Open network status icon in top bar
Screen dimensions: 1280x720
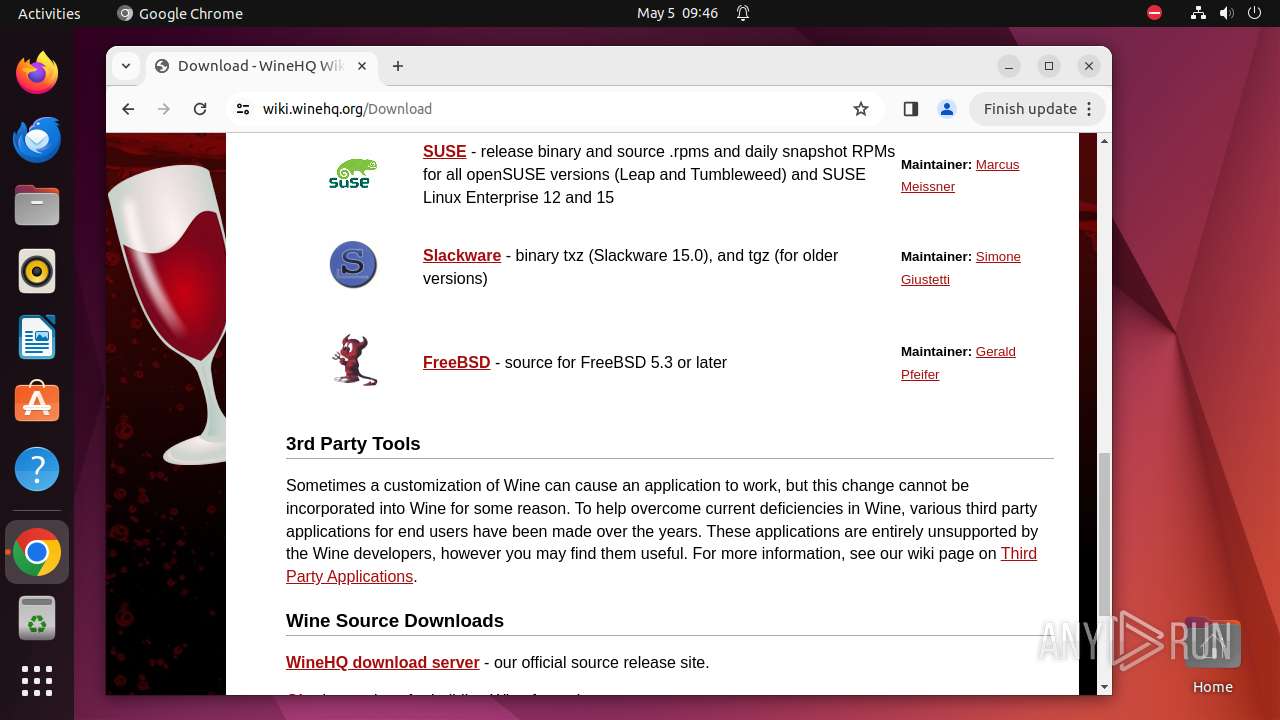tap(1199, 13)
